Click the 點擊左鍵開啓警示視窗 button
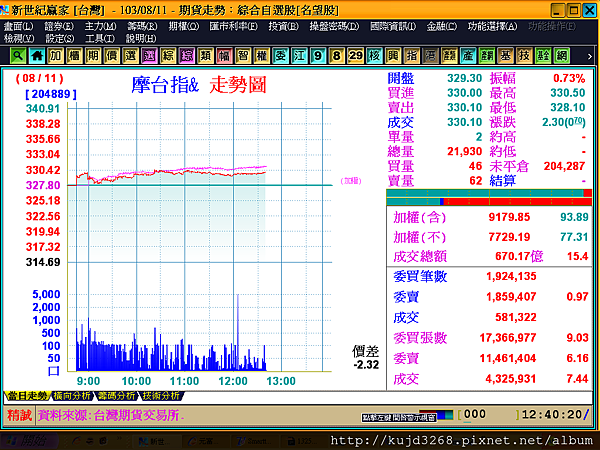The height and width of the screenshot is (450, 600). tap(399, 417)
